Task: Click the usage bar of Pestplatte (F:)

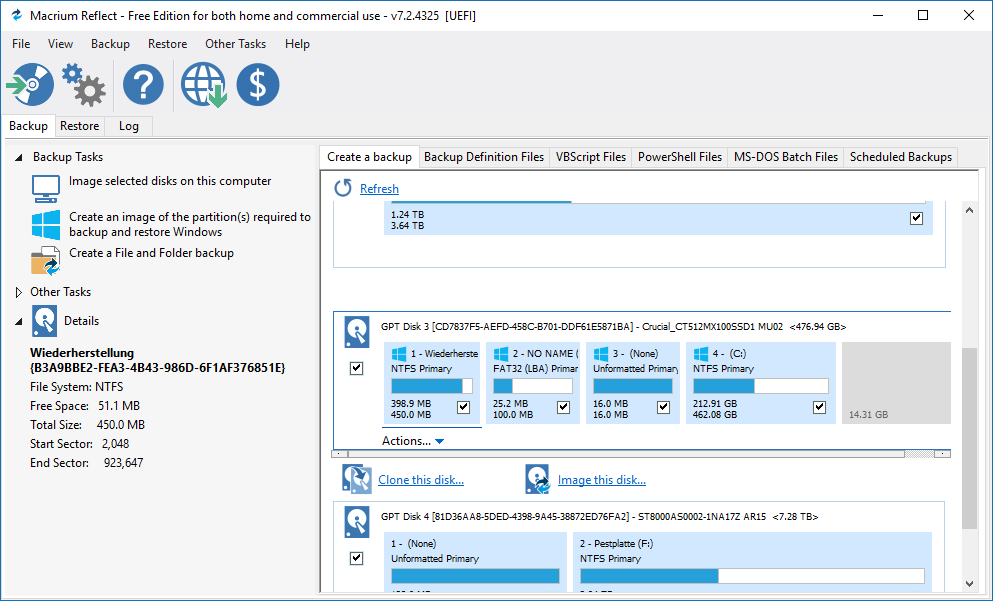Action: pos(752,576)
